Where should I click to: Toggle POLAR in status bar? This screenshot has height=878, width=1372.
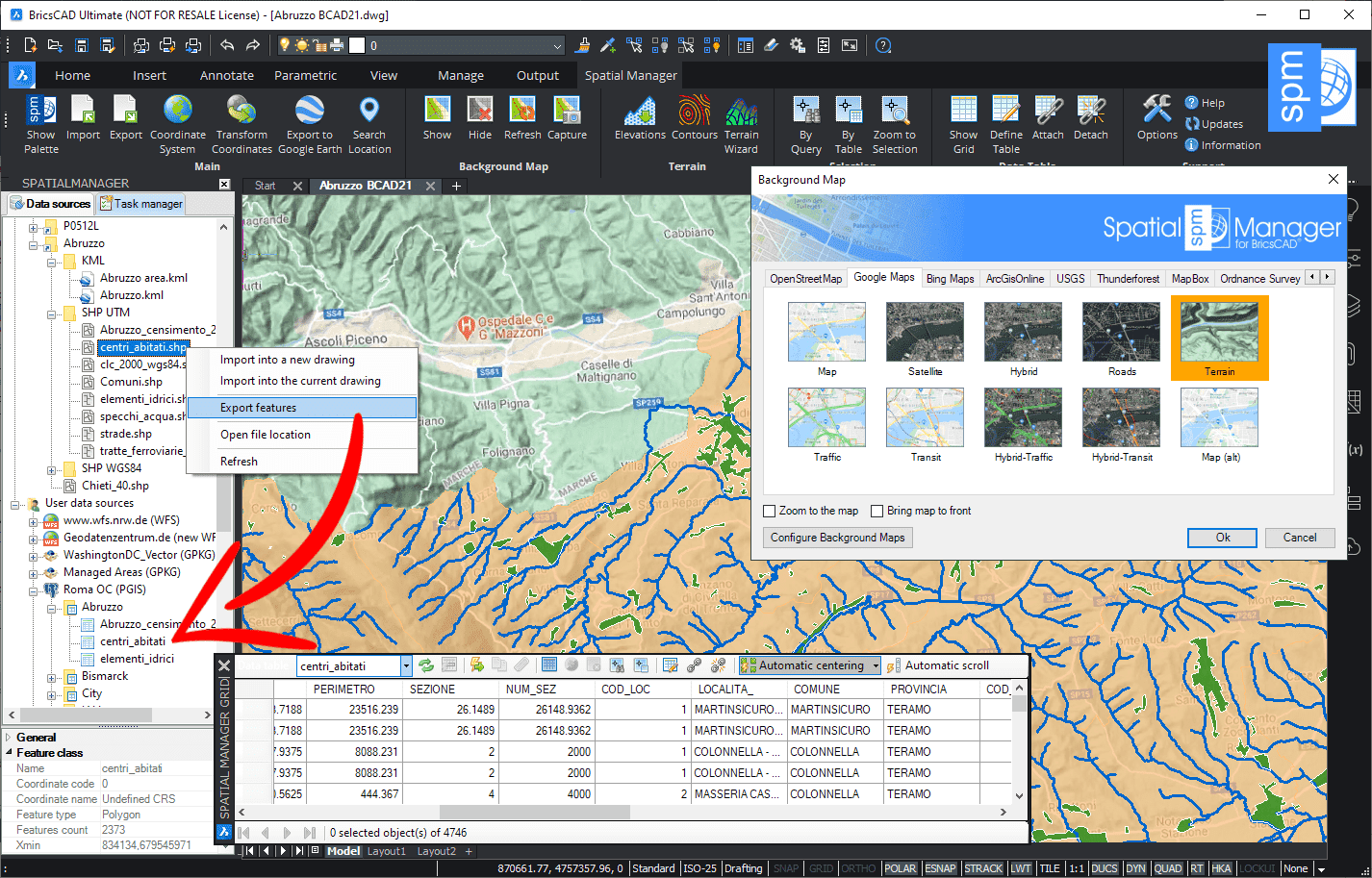point(901,868)
